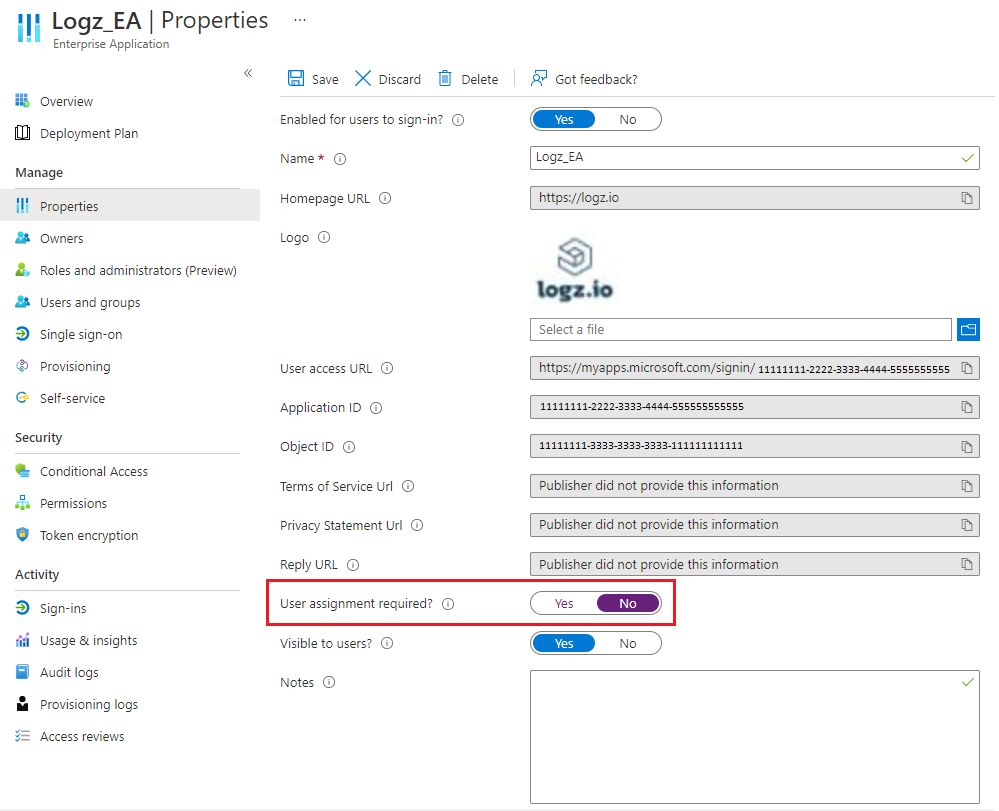The height and width of the screenshot is (811, 999).
Task: Click the Delete trash icon
Action: click(x=445, y=78)
